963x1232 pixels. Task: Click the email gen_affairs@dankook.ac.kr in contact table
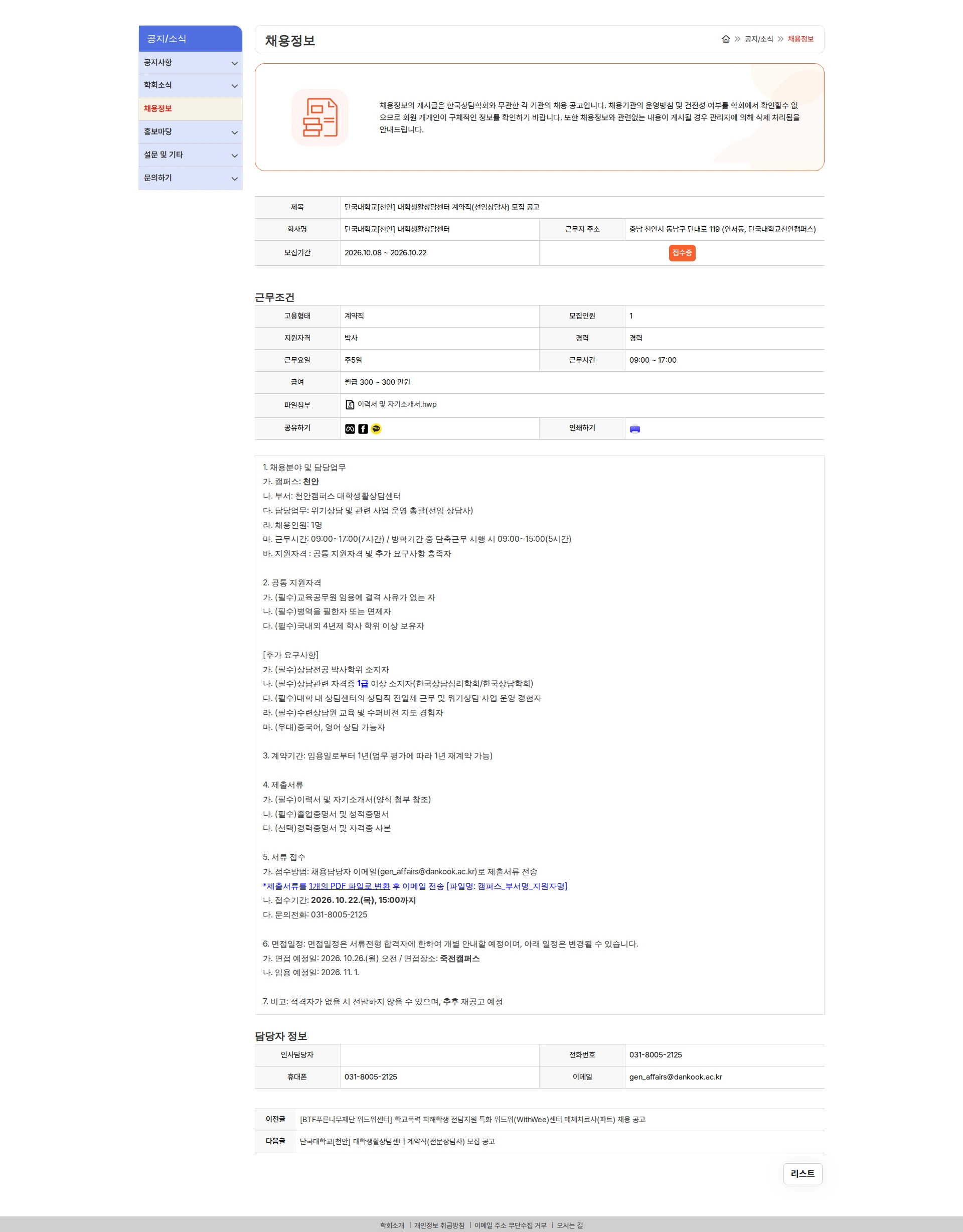675,1077
